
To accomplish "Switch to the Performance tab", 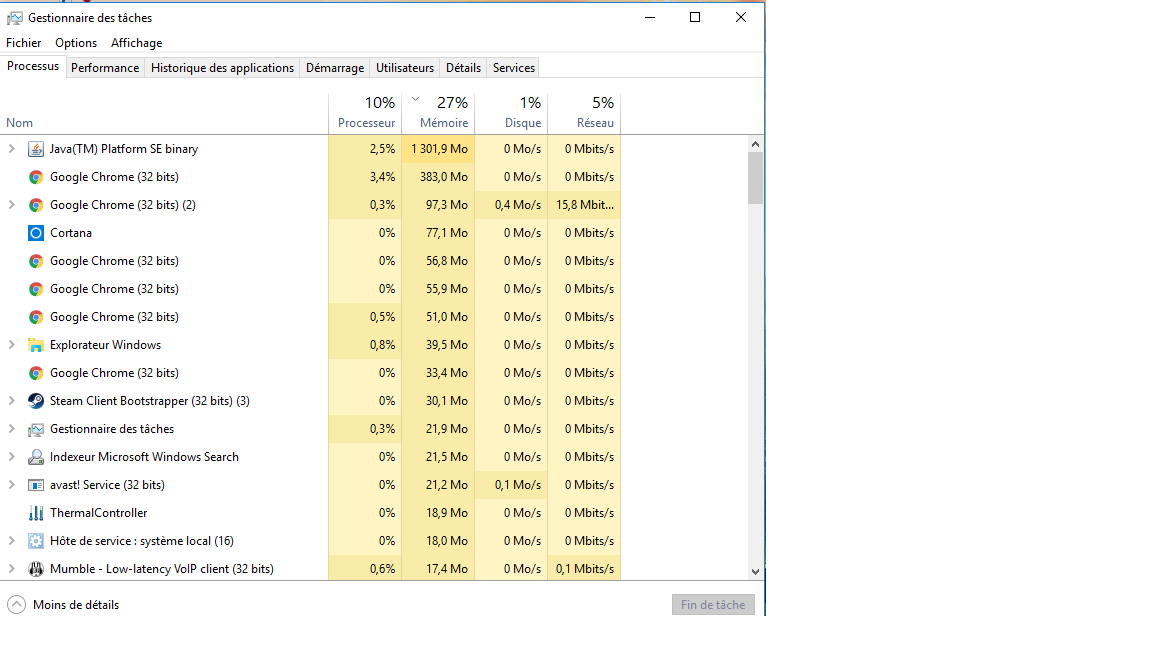I will point(105,68).
